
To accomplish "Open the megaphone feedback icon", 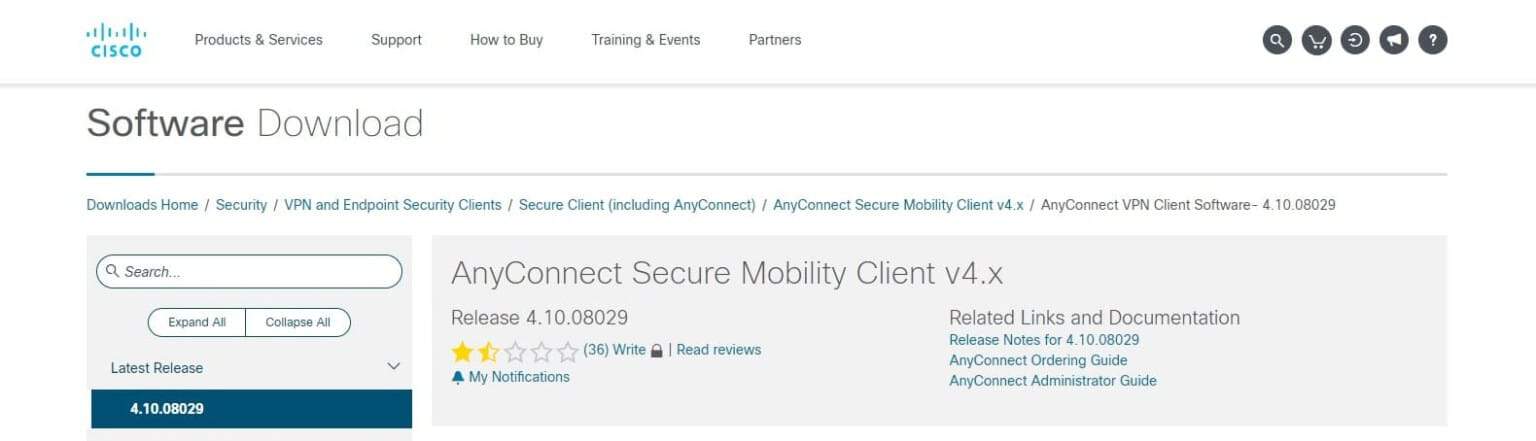I will coord(1394,41).
